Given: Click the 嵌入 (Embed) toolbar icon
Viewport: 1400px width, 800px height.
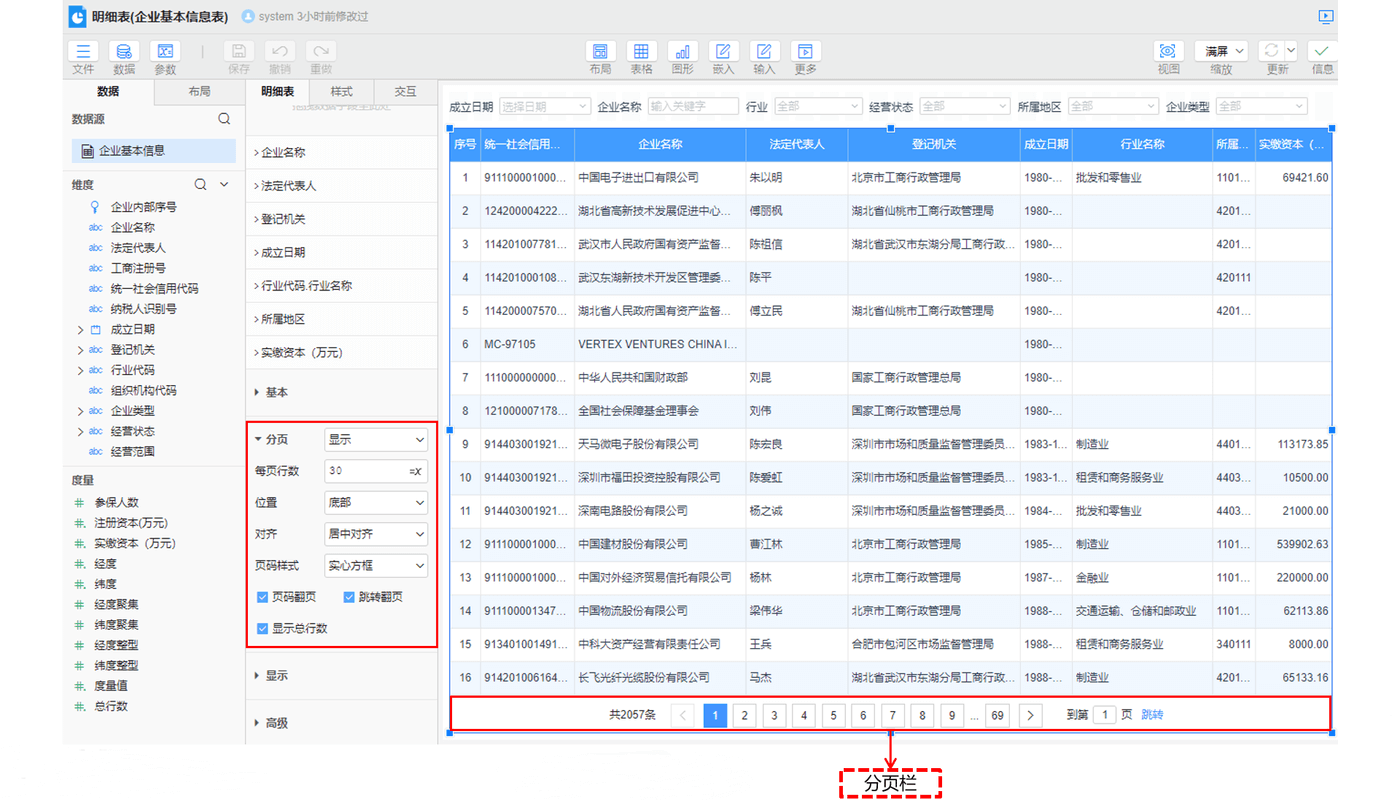Looking at the screenshot, I should click(723, 52).
